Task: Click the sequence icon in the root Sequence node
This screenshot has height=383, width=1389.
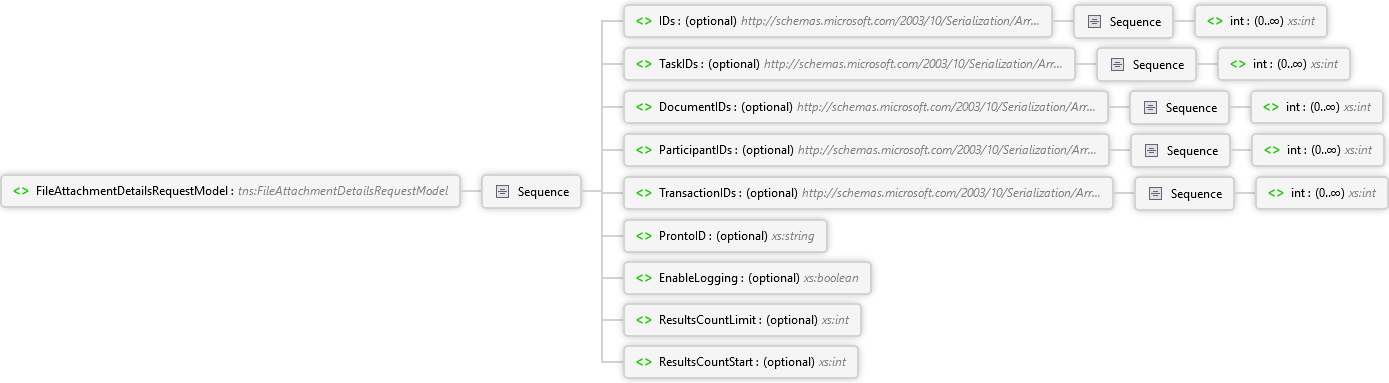Action: [503, 191]
